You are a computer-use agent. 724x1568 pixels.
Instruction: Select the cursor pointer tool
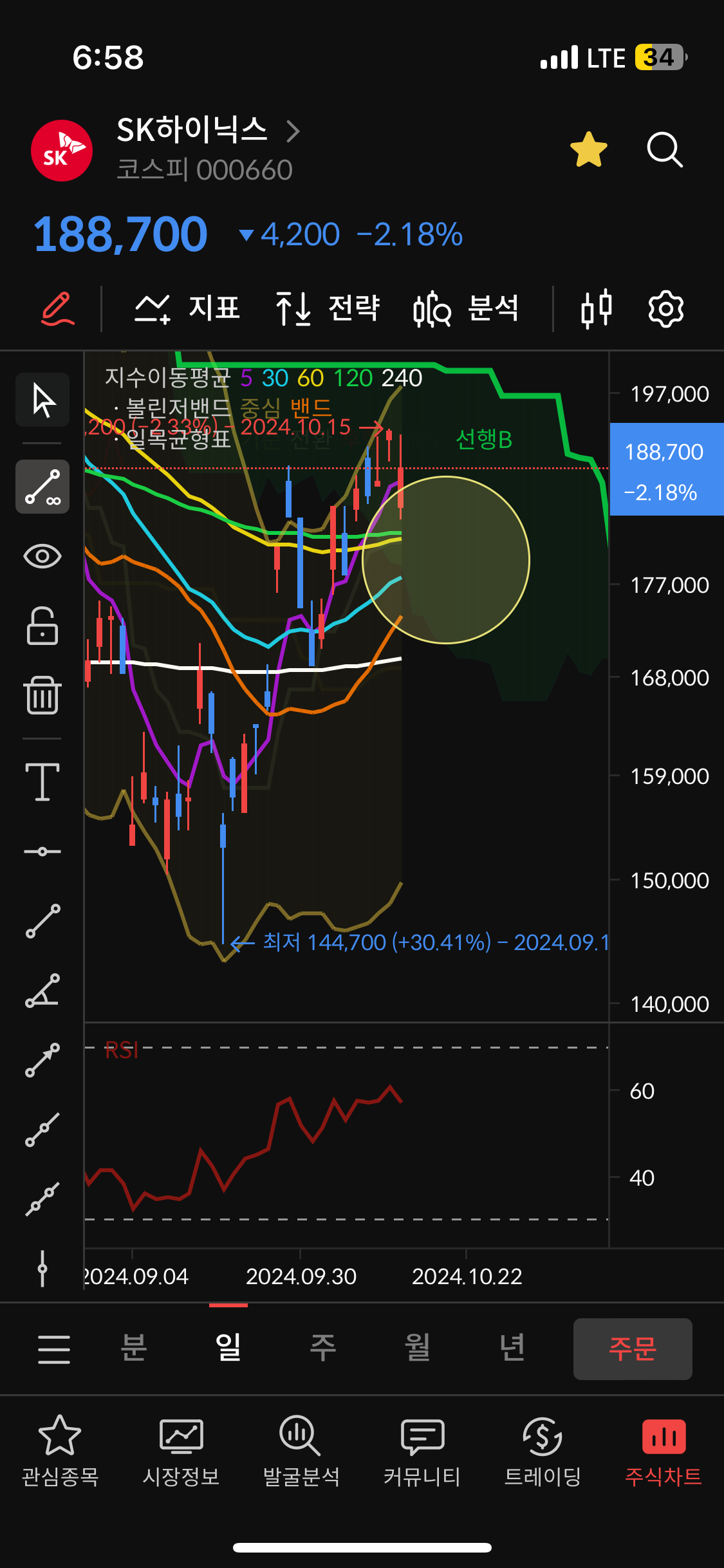pyautogui.click(x=42, y=400)
